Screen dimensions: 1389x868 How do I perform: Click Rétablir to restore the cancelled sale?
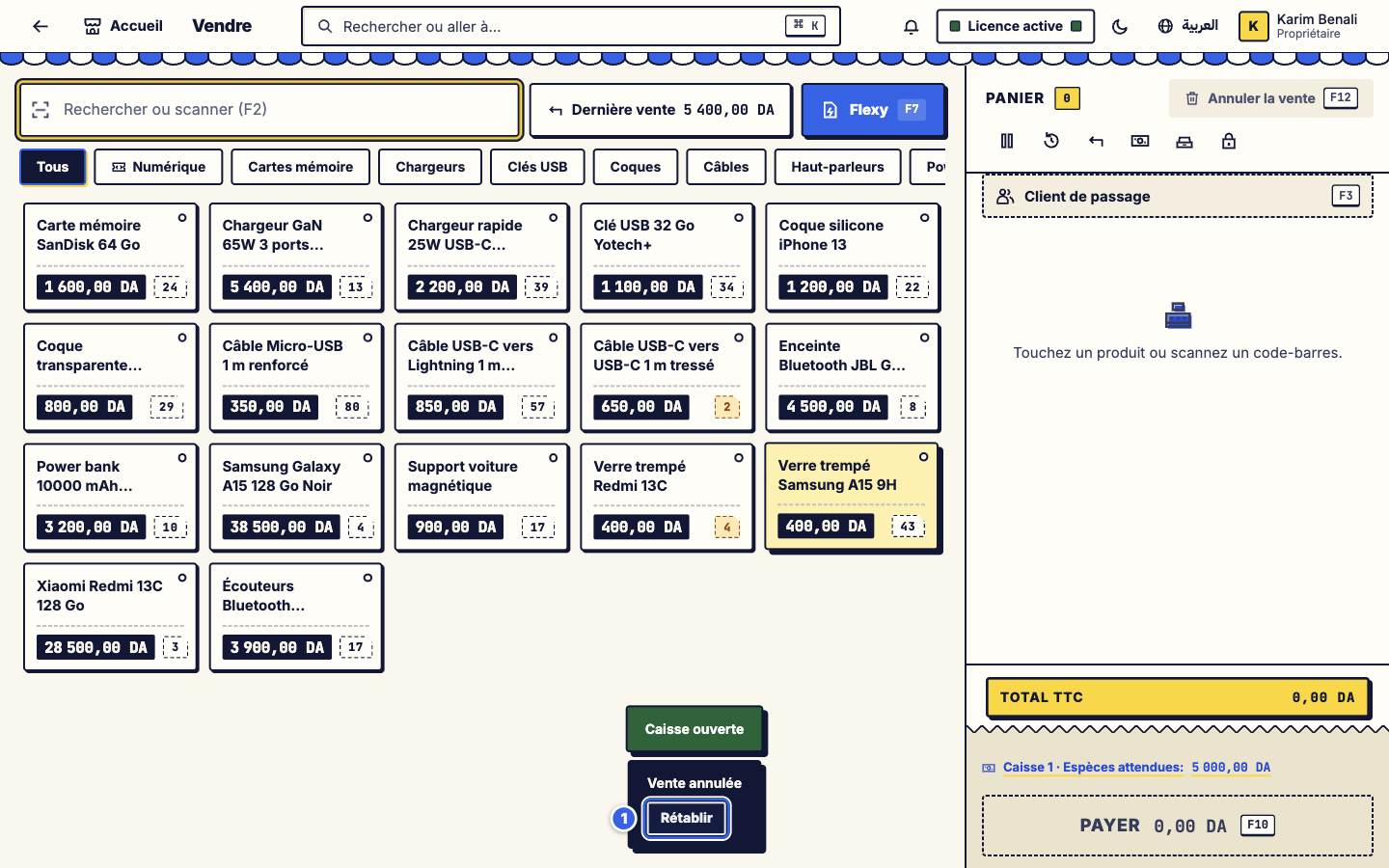click(686, 818)
